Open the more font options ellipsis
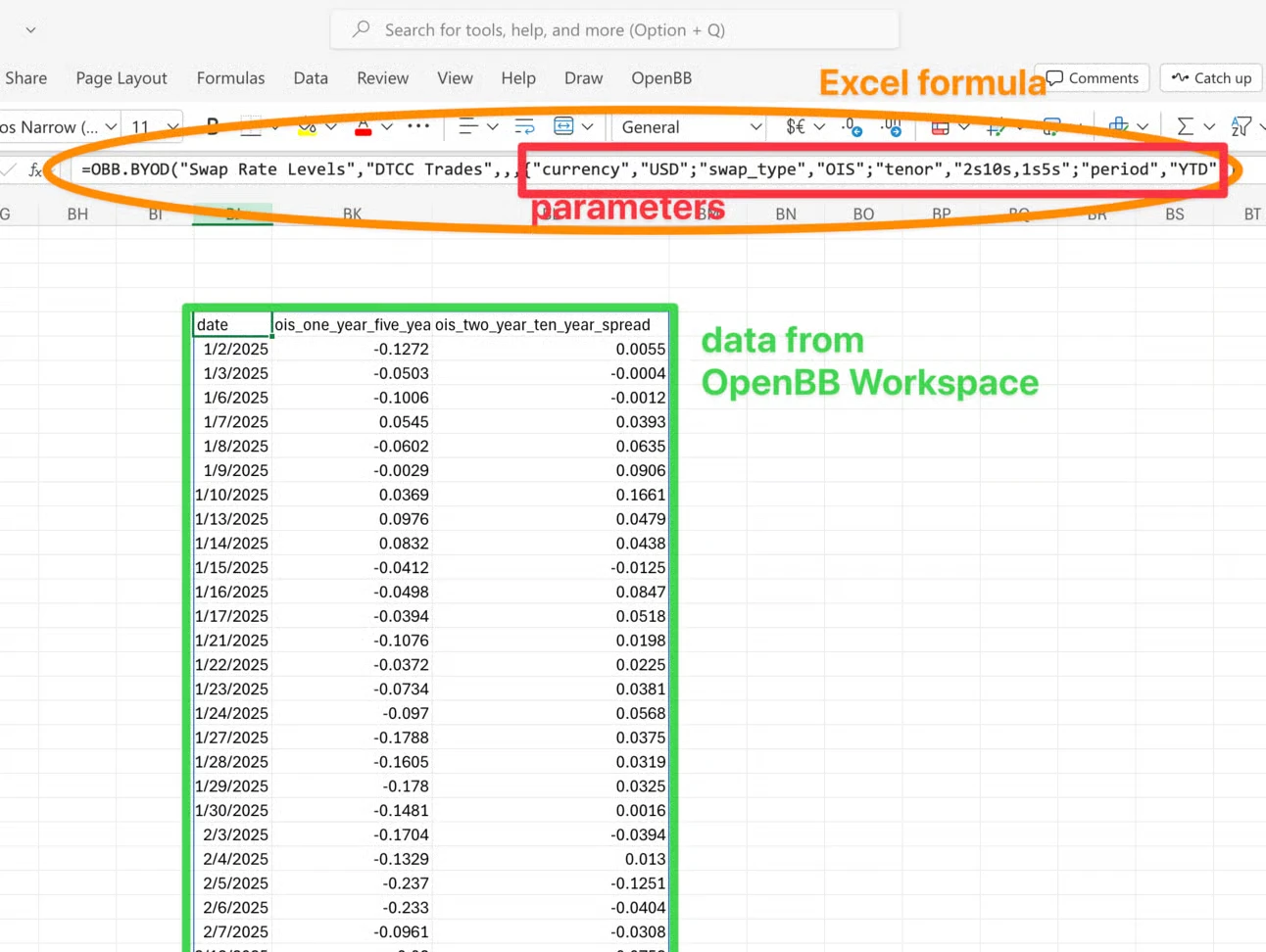This screenshot has width=1266, height=952. coord(418,126)
